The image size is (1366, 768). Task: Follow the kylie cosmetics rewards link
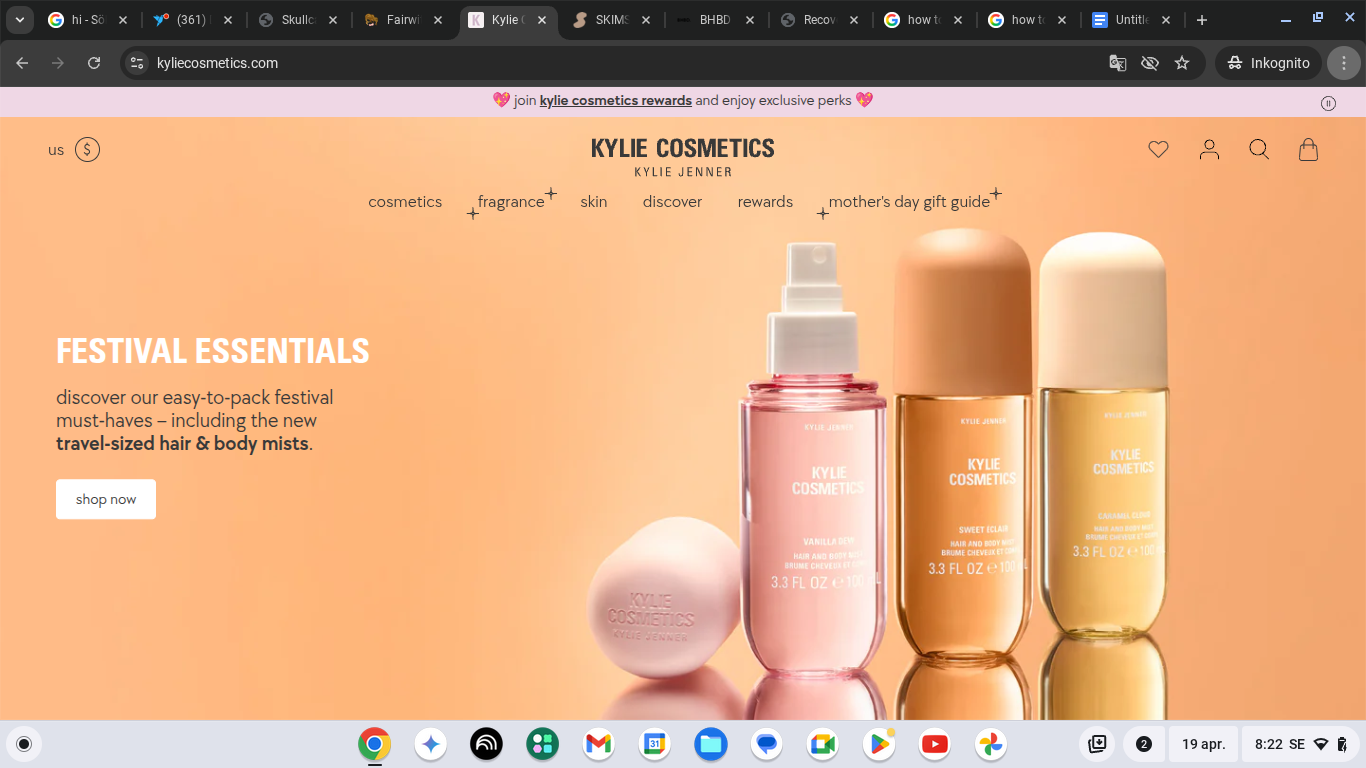pyautogui.click(x=616, y=101)
